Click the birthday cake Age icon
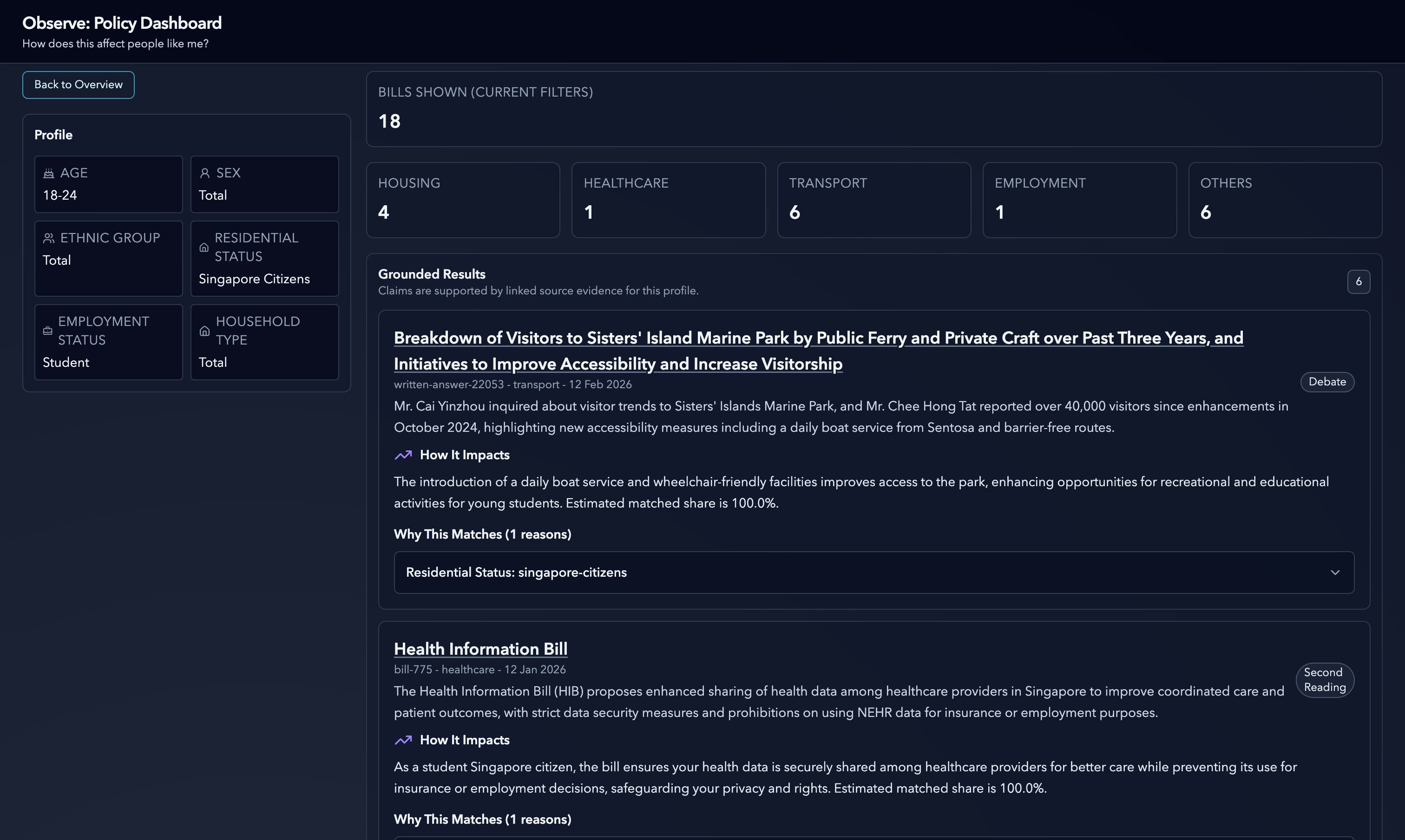The image size is (1405, 840). [x=49, y=173]
